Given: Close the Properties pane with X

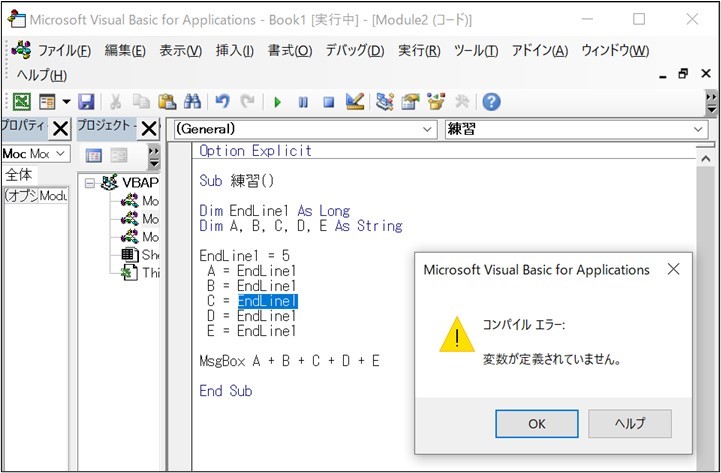Looking at the screenshot, I should coord(60,129).
